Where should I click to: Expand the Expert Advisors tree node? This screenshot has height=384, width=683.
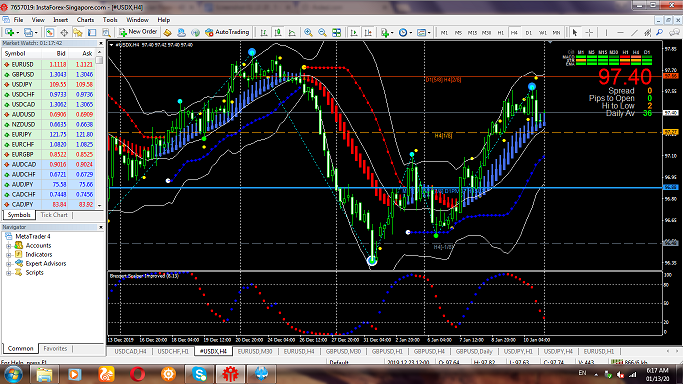tap(8, 264)
